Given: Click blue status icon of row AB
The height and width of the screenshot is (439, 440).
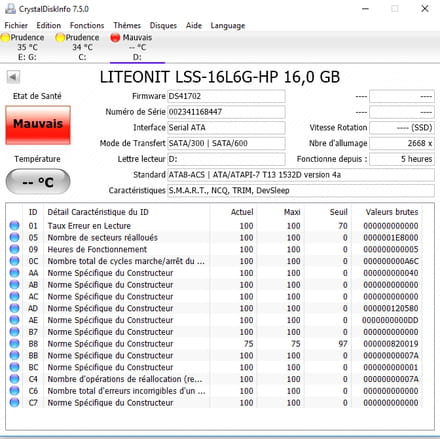Looking at the screenshot, I should point(14,285).
